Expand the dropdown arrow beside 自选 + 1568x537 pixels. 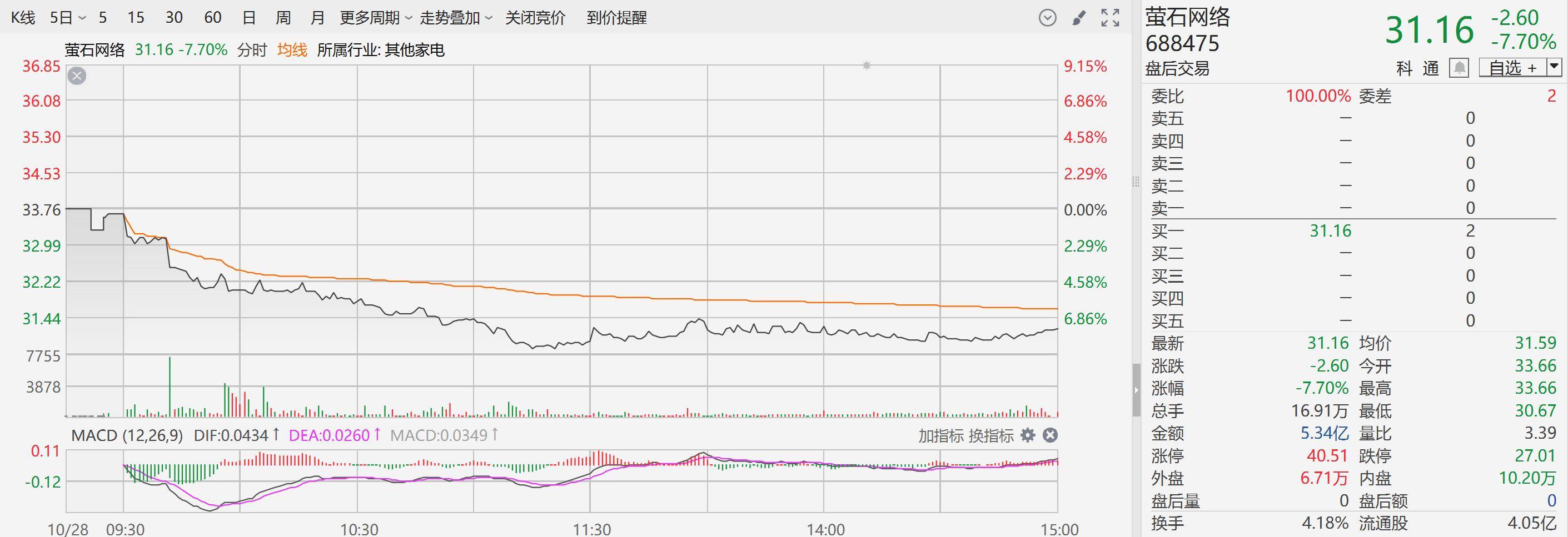tap(1554, 67)
